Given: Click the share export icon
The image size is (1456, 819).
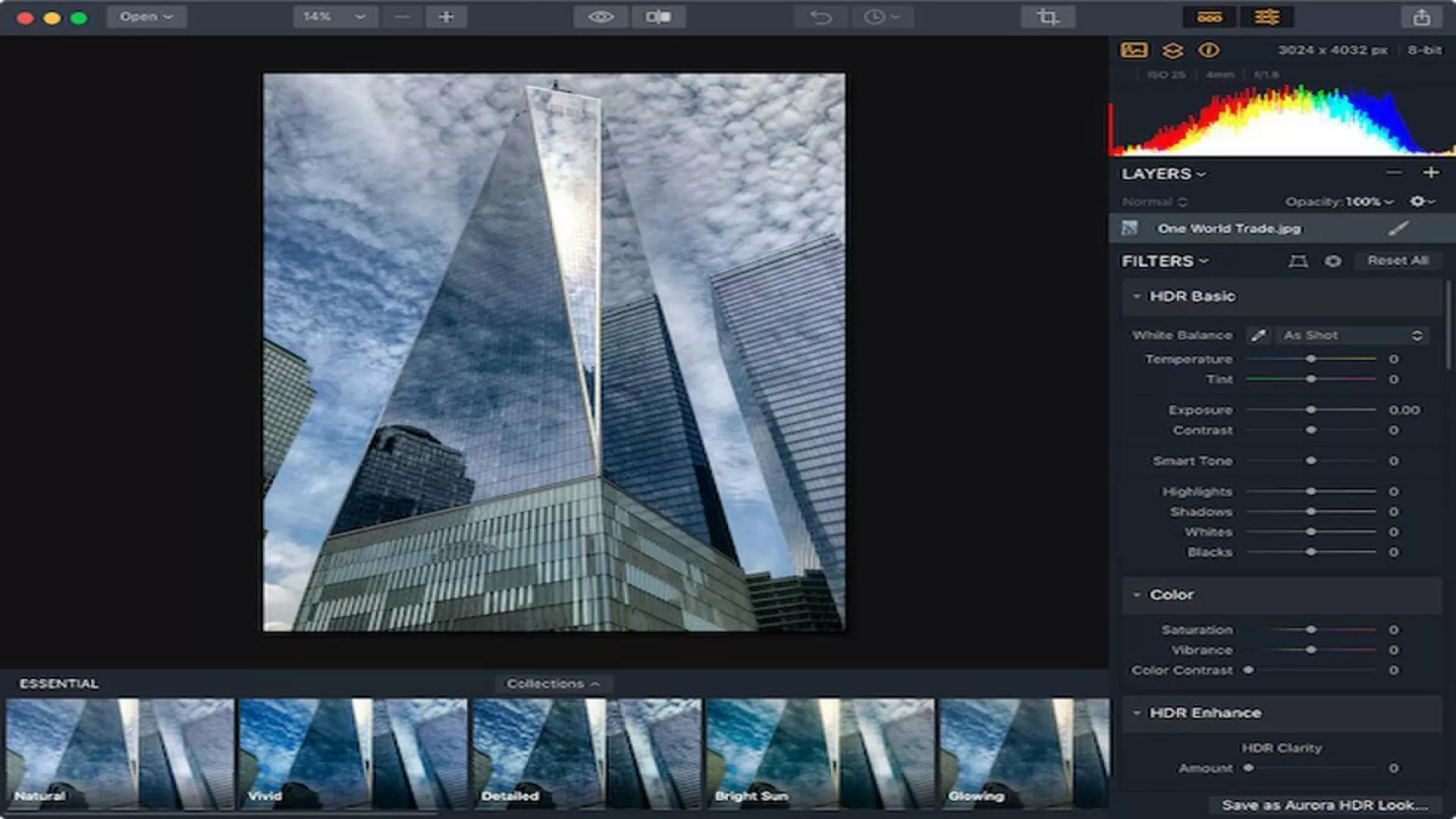Looking at the screenshot, I should click(x=1421, y=17).
